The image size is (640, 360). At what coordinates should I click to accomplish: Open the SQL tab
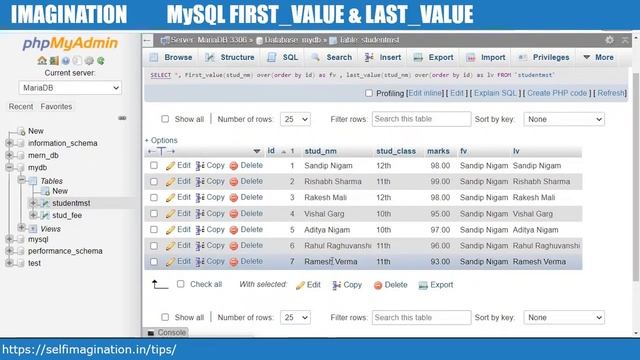[x=283, y=58]
